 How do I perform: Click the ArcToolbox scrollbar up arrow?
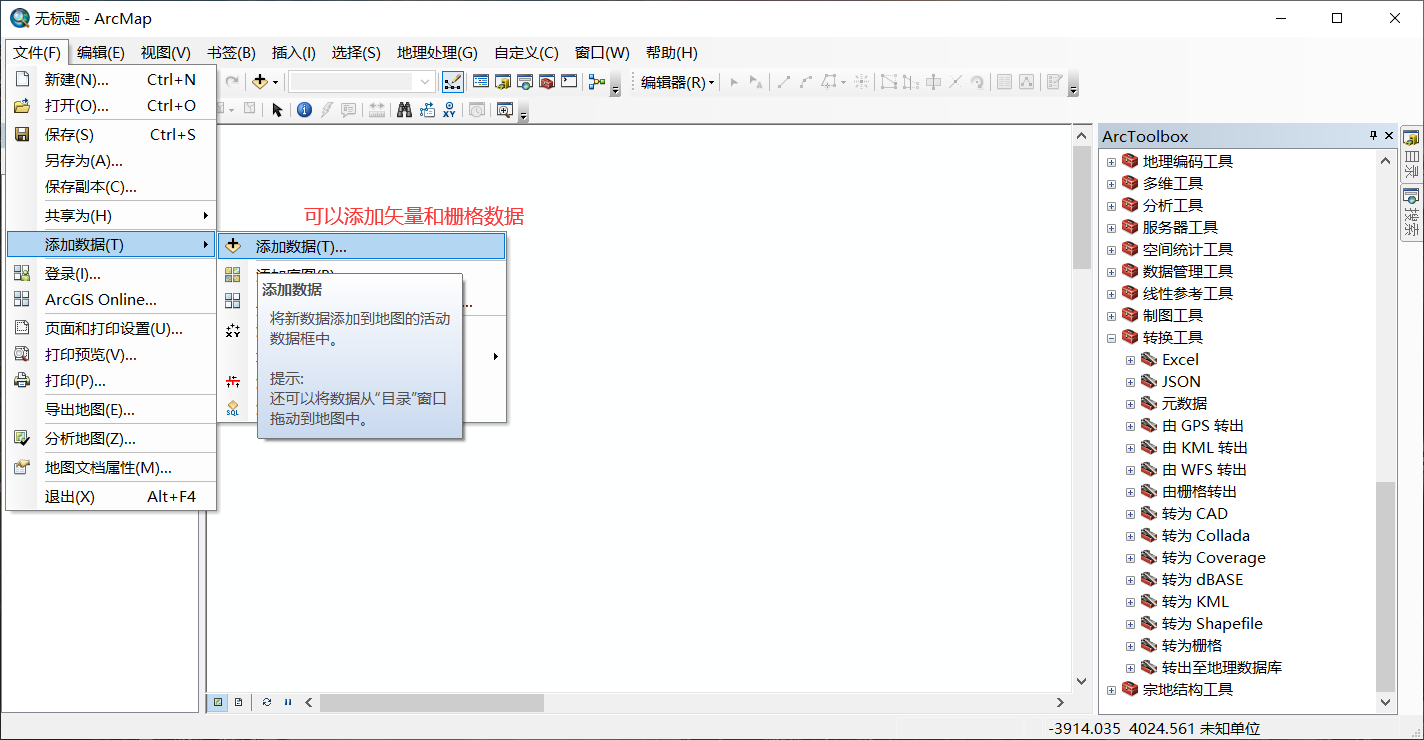point(1385,160)
